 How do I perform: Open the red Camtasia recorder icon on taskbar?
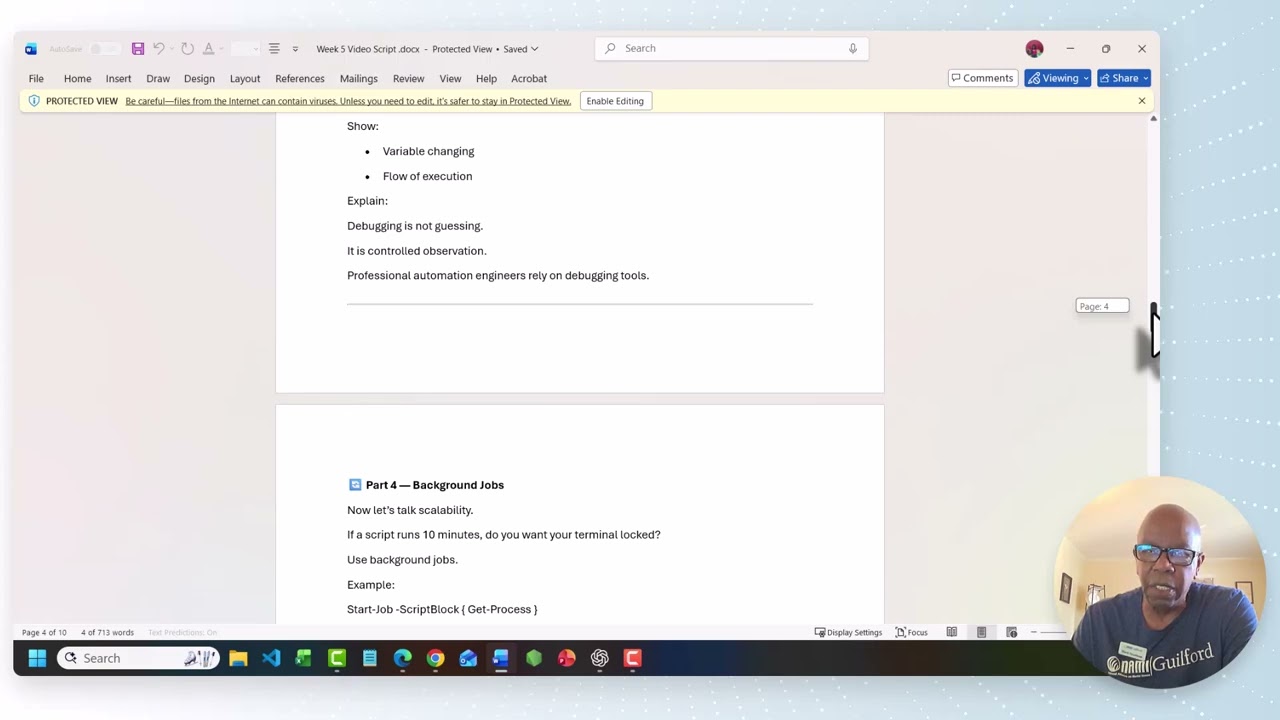[632, 658]
